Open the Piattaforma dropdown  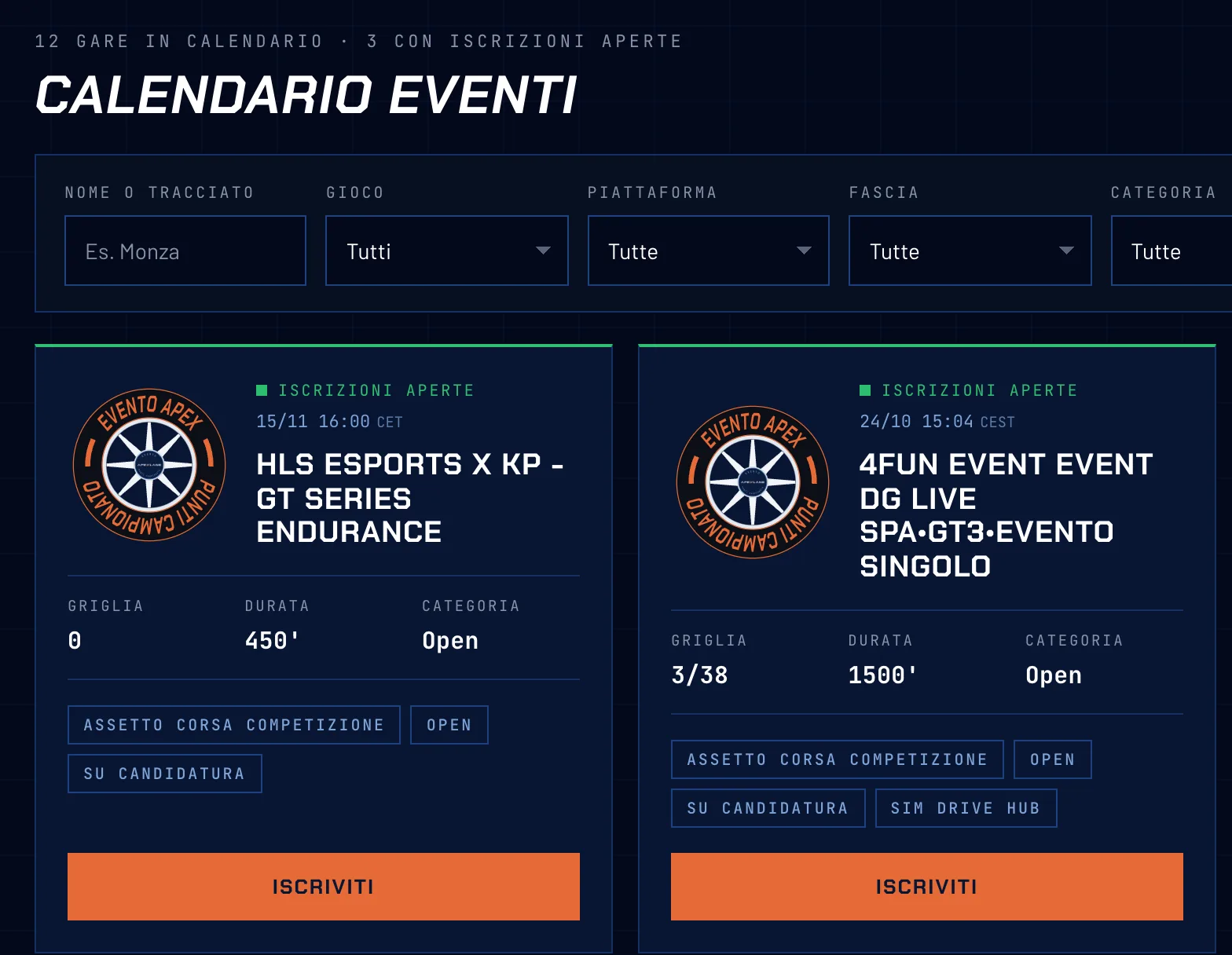pyautogui.click(x=709, y=251)
